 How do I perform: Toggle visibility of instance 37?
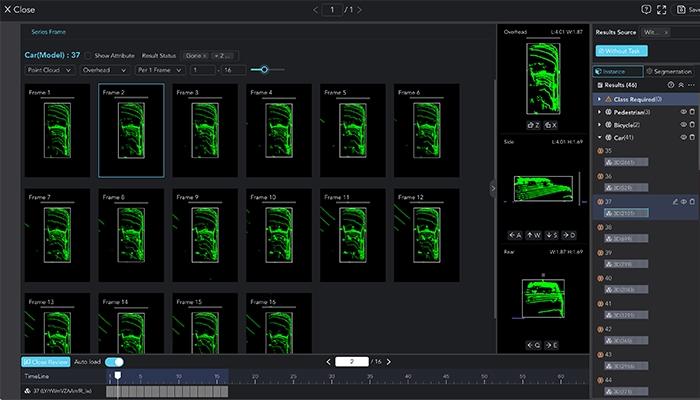[683, 202]
